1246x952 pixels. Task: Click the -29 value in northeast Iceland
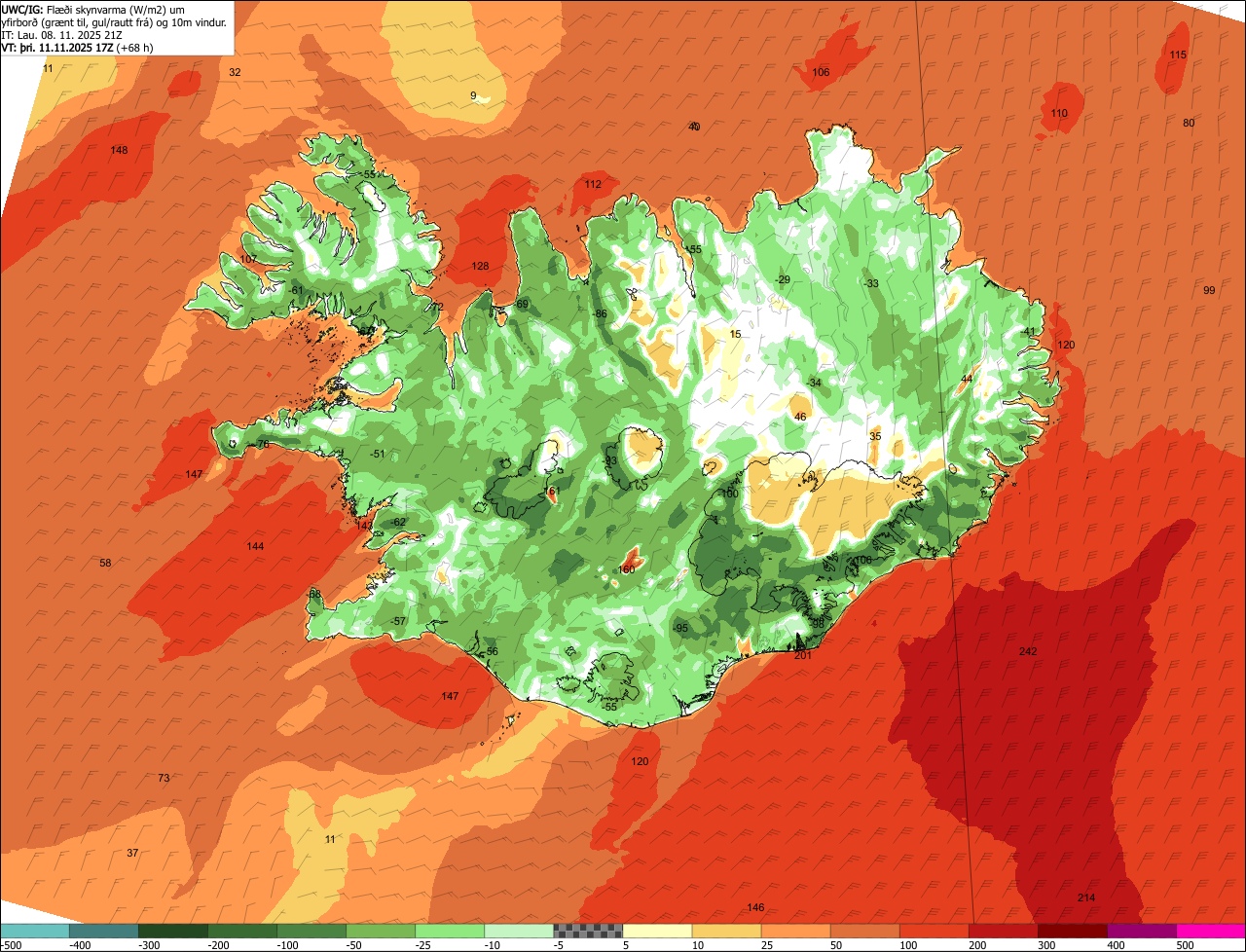782,279
